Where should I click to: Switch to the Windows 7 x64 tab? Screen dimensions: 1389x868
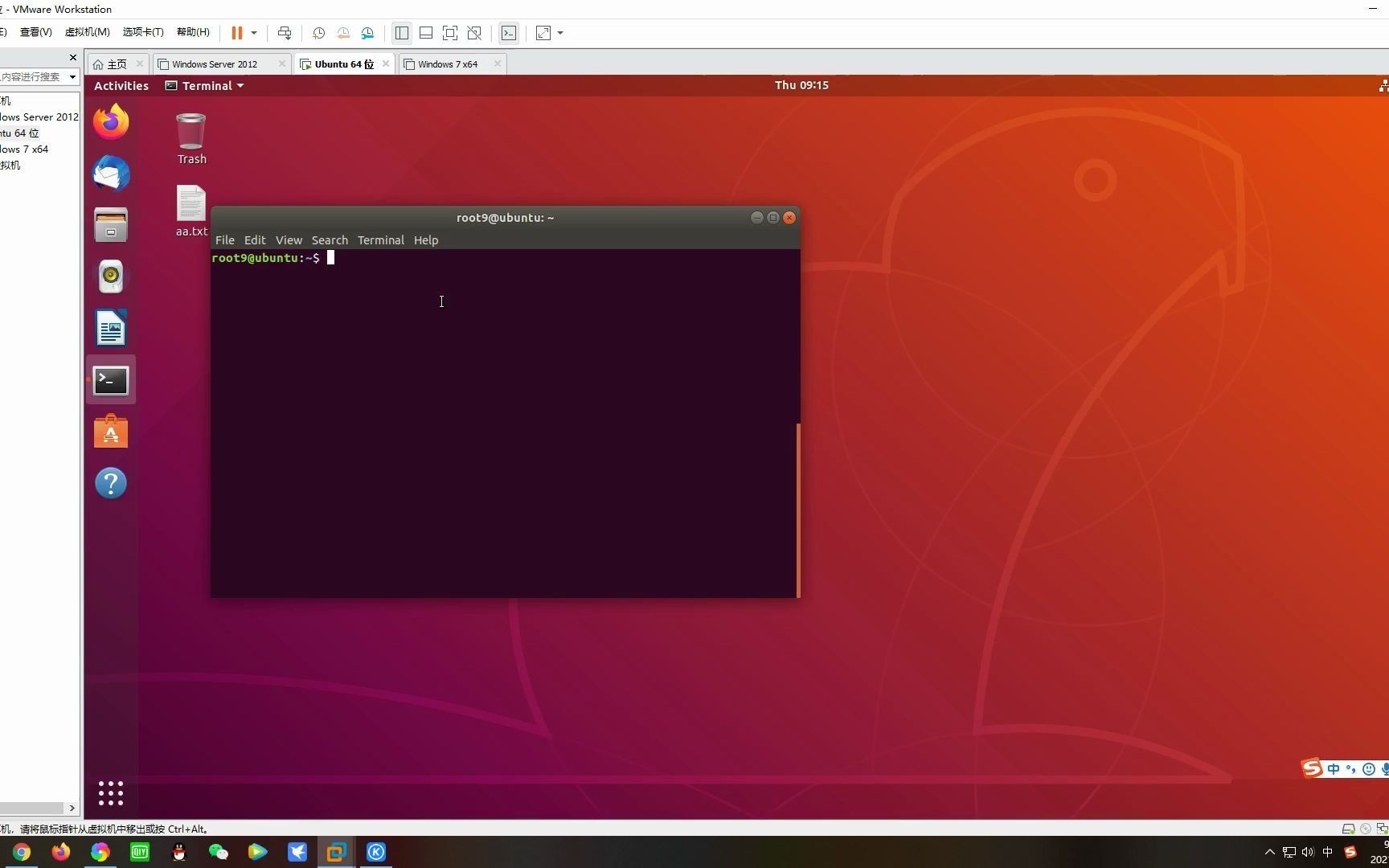click(x=448, y=63)
